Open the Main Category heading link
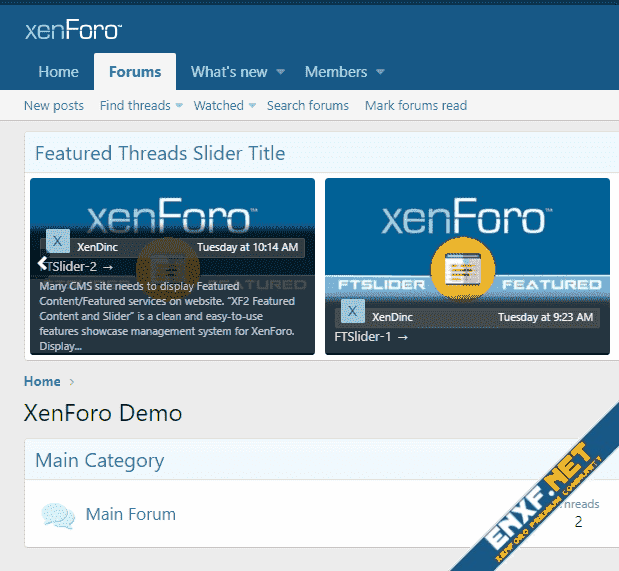Viewport: 619px width, 571px height. pyautogui.click(x=100, y=461)
